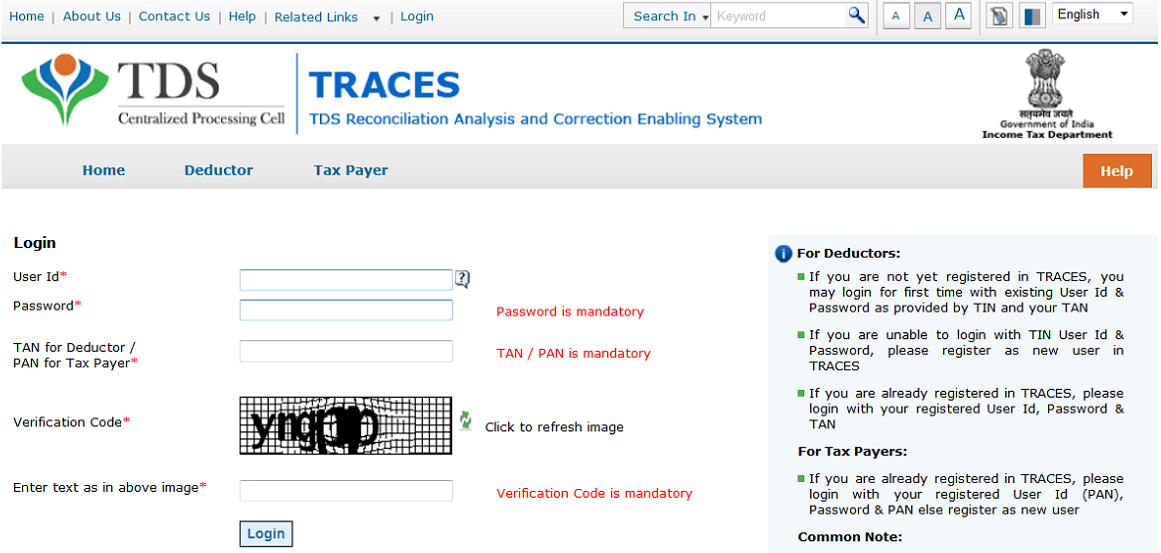Expand the Related Links dropdown arrow

tap(376, 18)
